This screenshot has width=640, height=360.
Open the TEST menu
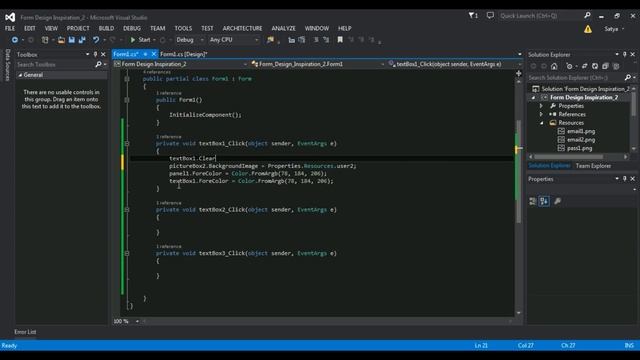[207, 28]
